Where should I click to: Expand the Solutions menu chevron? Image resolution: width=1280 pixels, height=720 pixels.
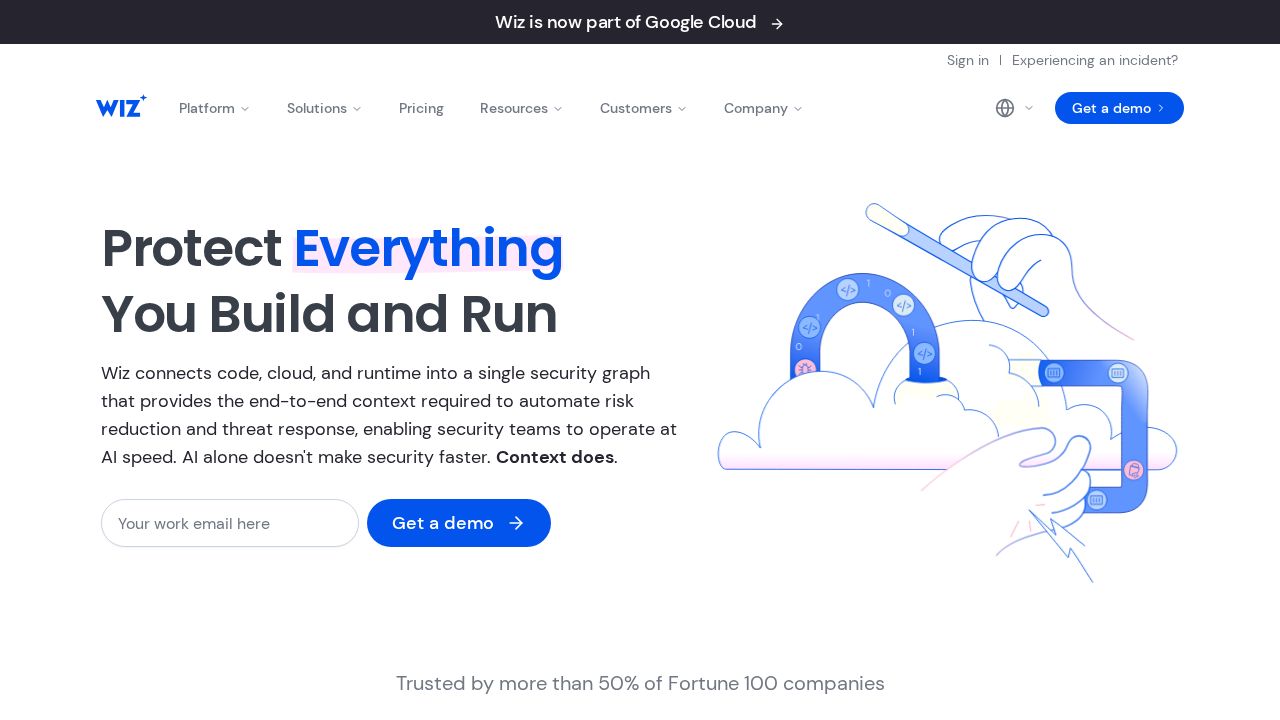click(x=357, y=109)
